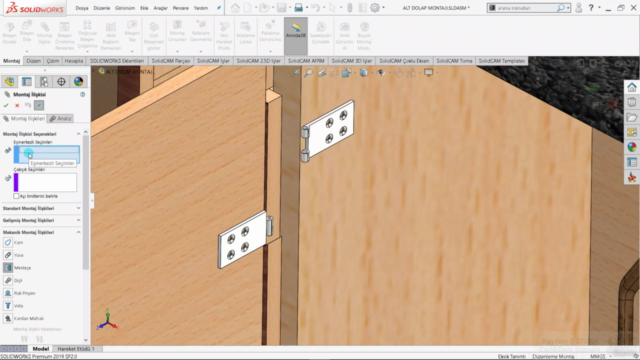Open the FeatureManager design tree tab
The image size is (640, 360).
(x=9, y=82)
